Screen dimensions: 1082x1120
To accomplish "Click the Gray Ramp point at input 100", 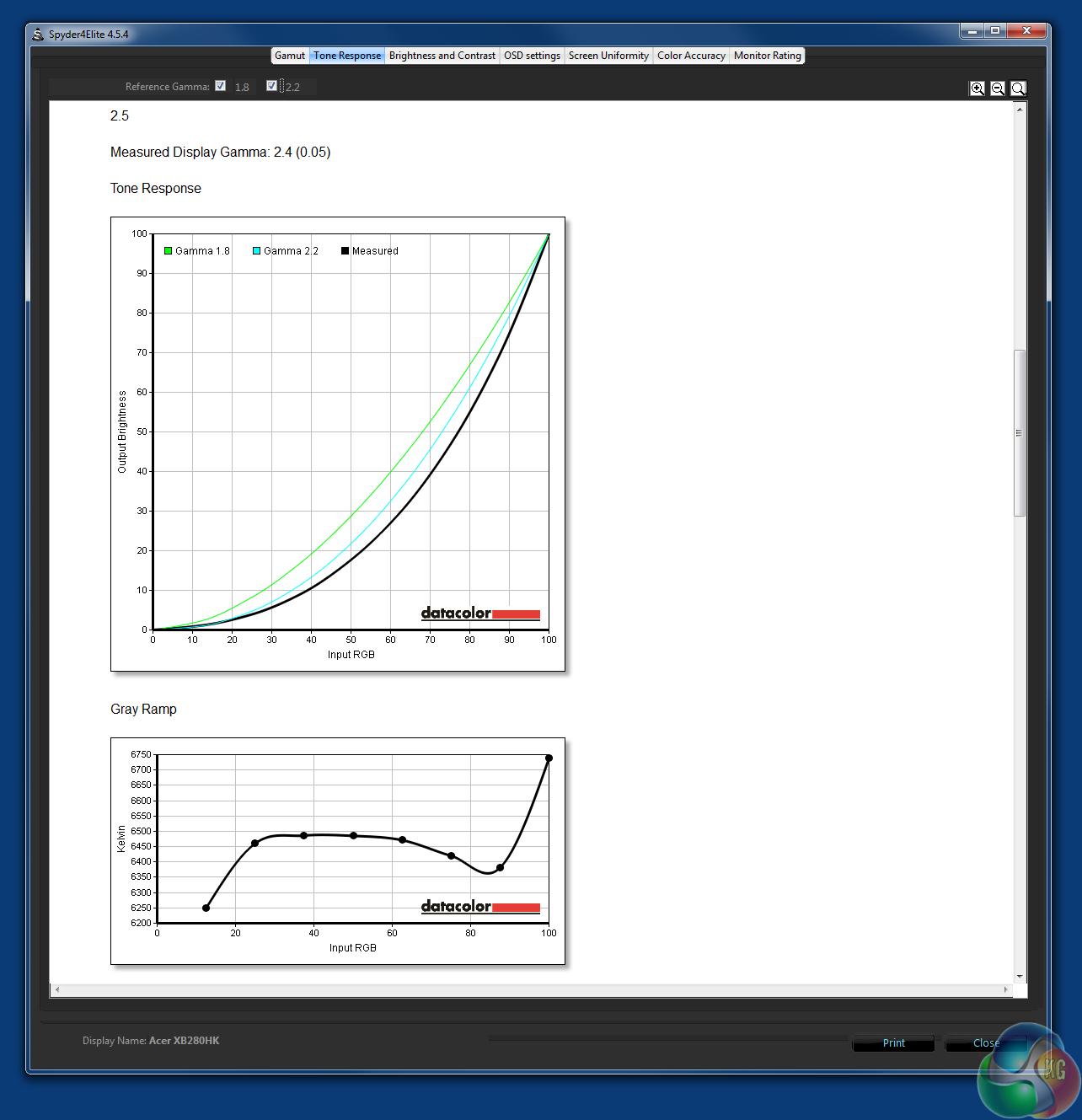I will pyautogui.click(x=549, y=758).
